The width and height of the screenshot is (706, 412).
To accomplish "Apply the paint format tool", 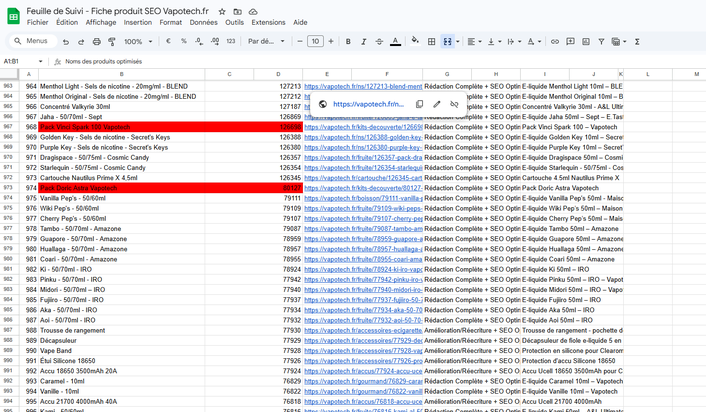I will (x=111, y=42).
